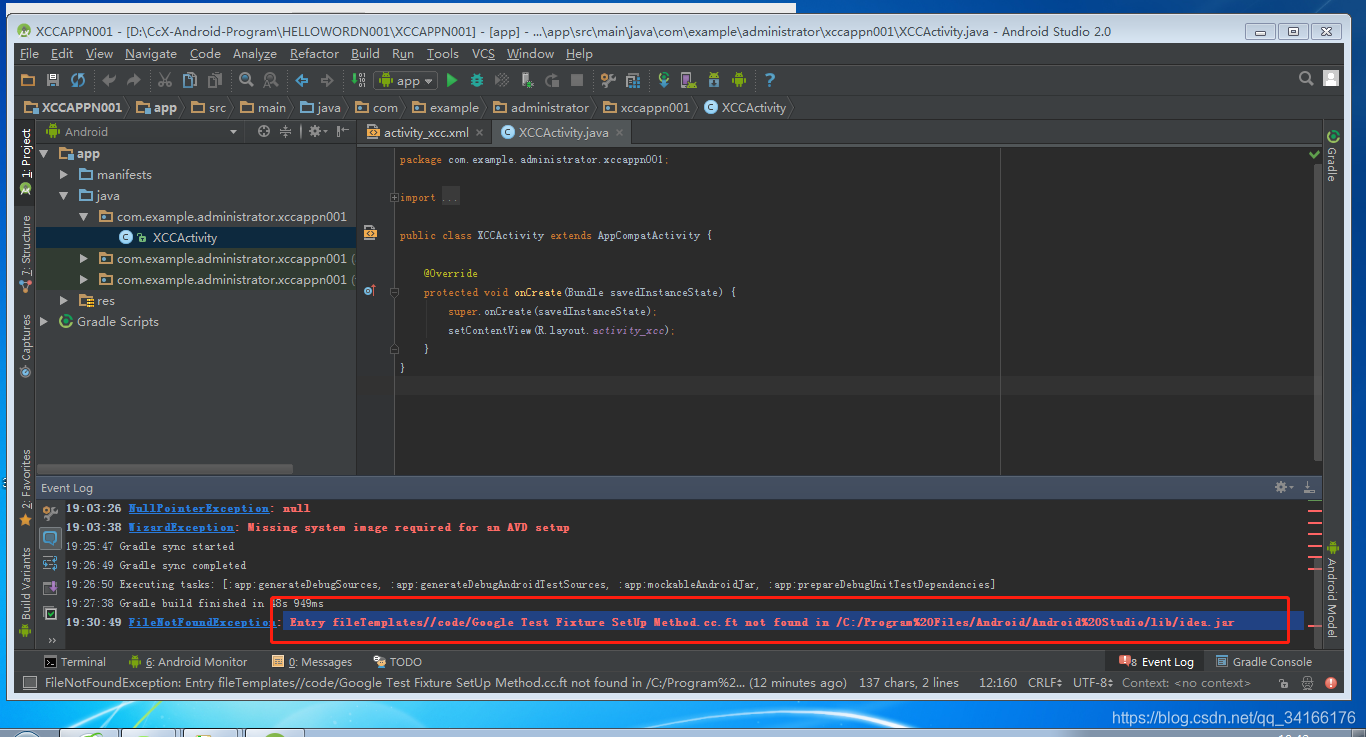The image size is (1366, 737).
Task: Open the Refactor menu
Action: (x=314, y=54)
